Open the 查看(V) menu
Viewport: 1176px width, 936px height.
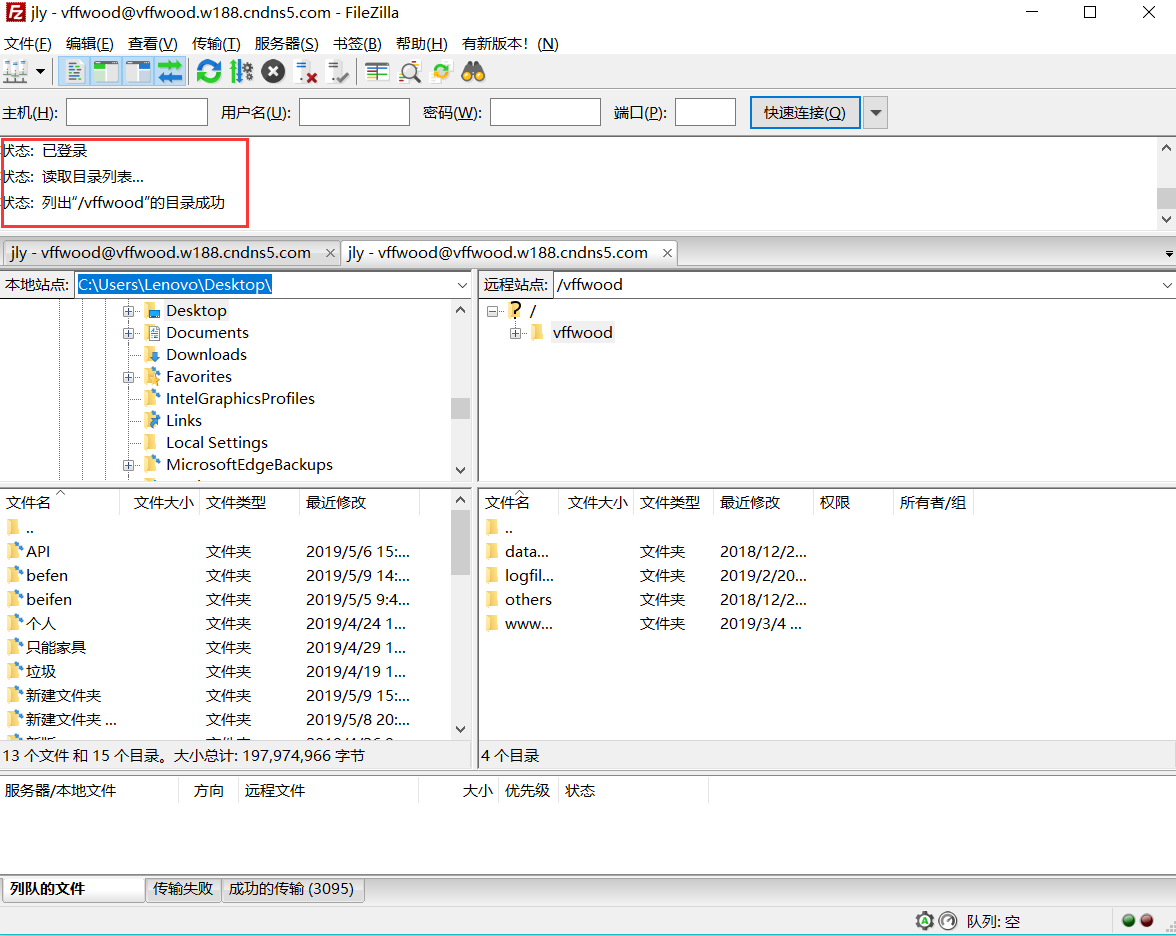[152, 44]
